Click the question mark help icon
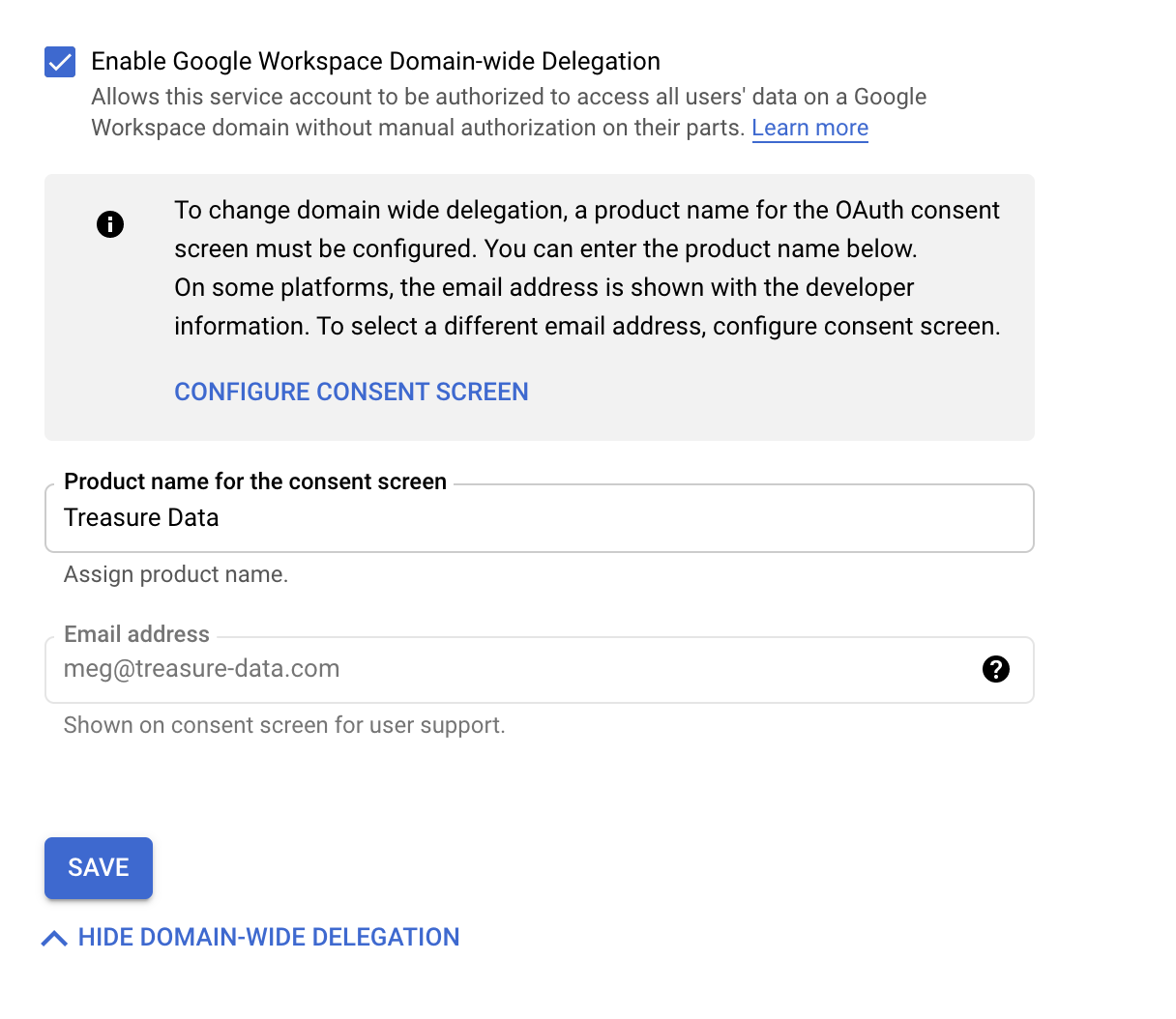 995,669
